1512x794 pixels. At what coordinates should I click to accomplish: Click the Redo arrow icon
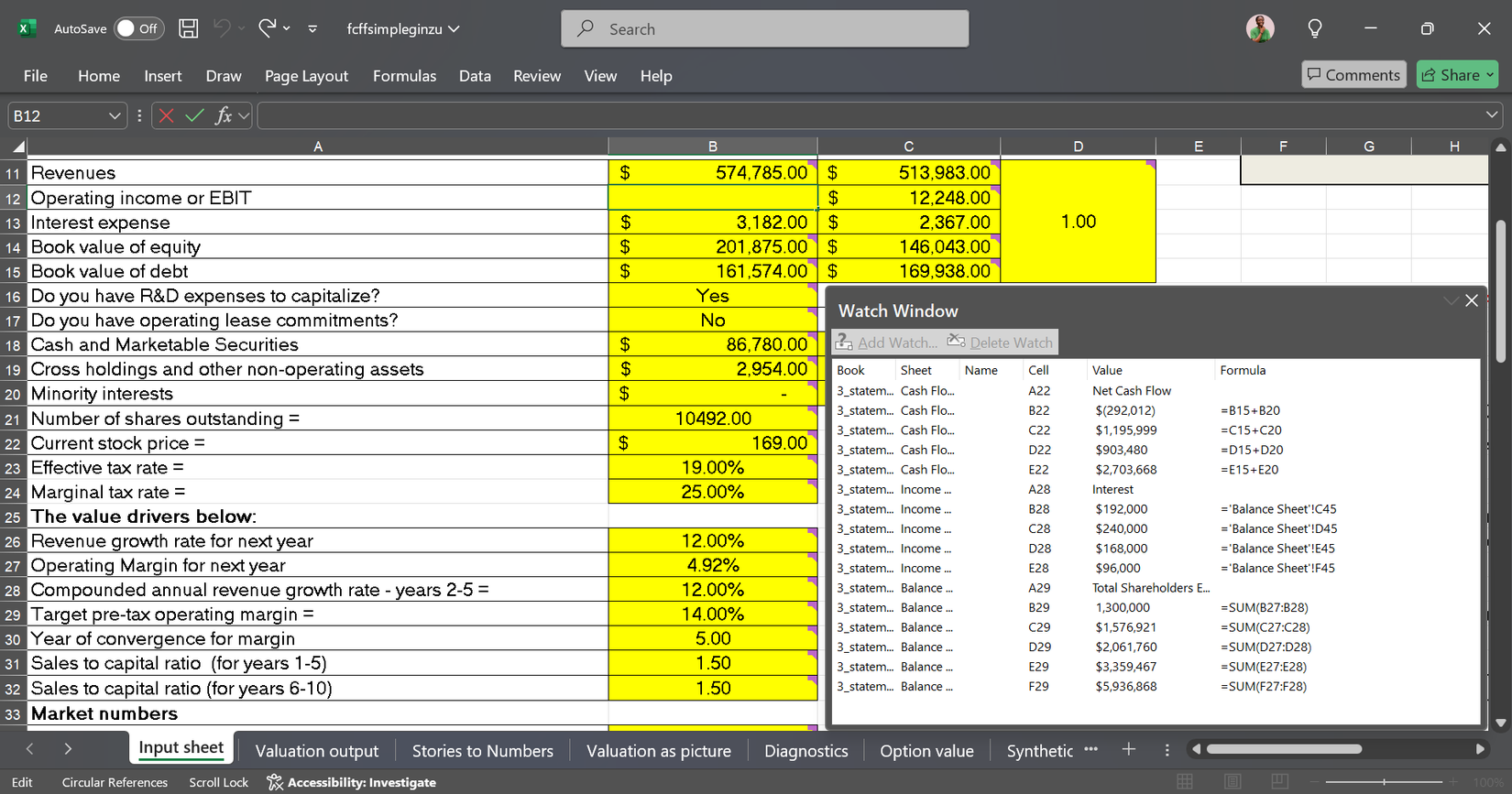point(267,28)
